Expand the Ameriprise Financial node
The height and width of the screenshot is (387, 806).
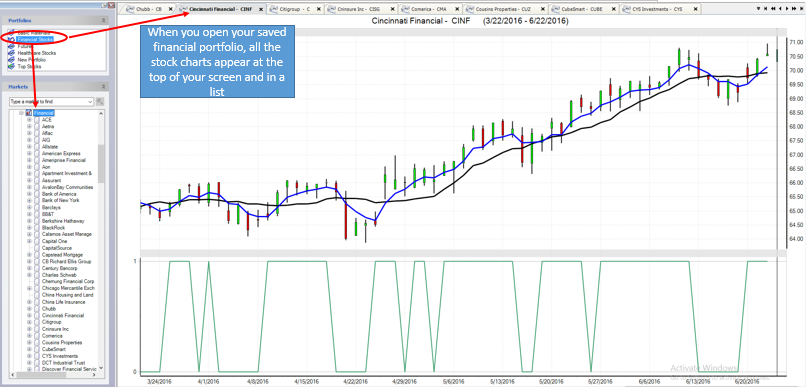(29, 160)
